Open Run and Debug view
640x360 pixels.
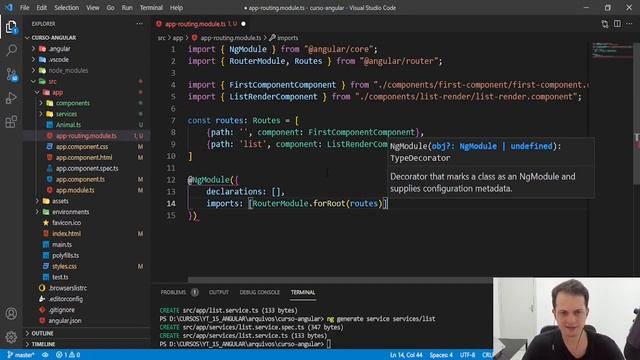pos(11,98)
